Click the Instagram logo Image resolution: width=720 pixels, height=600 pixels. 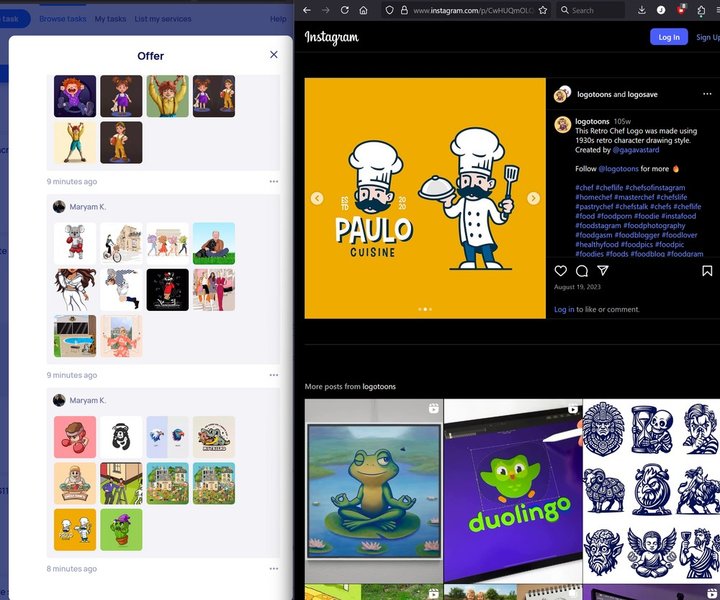click(x=332, y=37)
